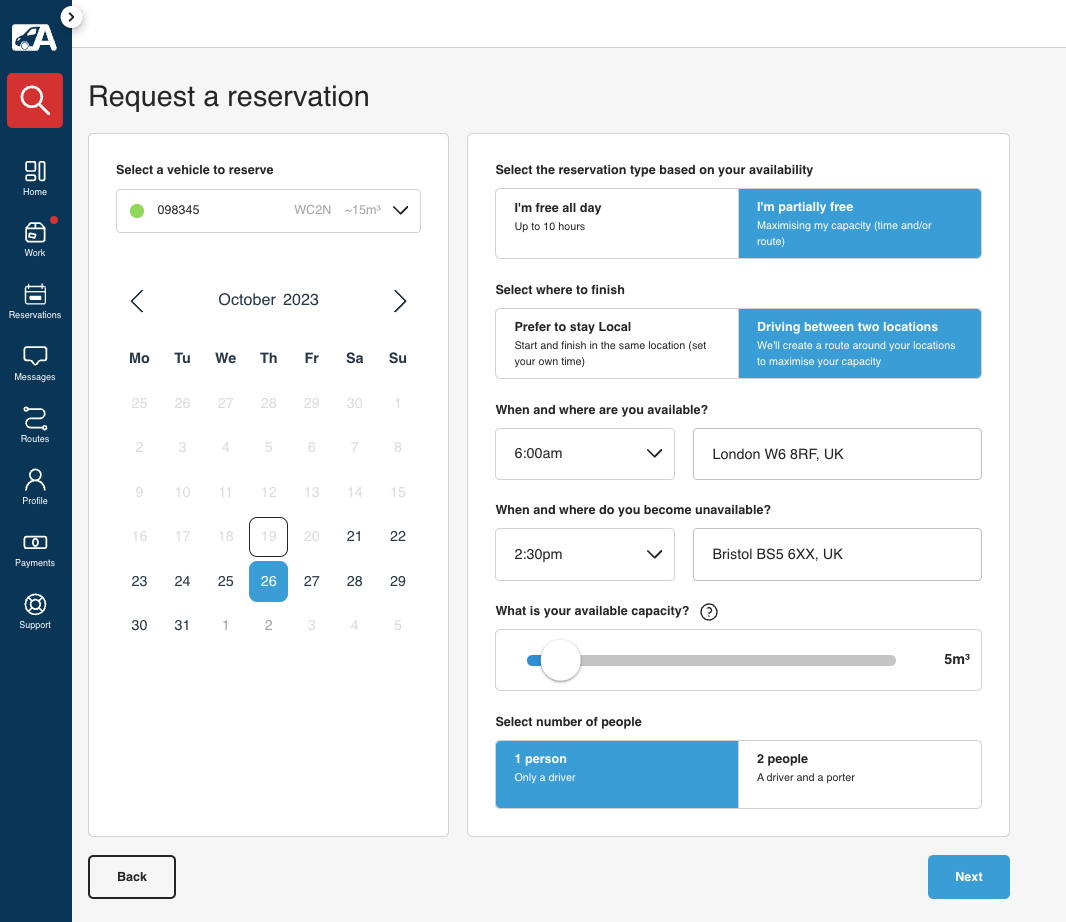Choose "Prefer to stay Local" option
The width and height of the screenshot is (1066, 922).
616,343
